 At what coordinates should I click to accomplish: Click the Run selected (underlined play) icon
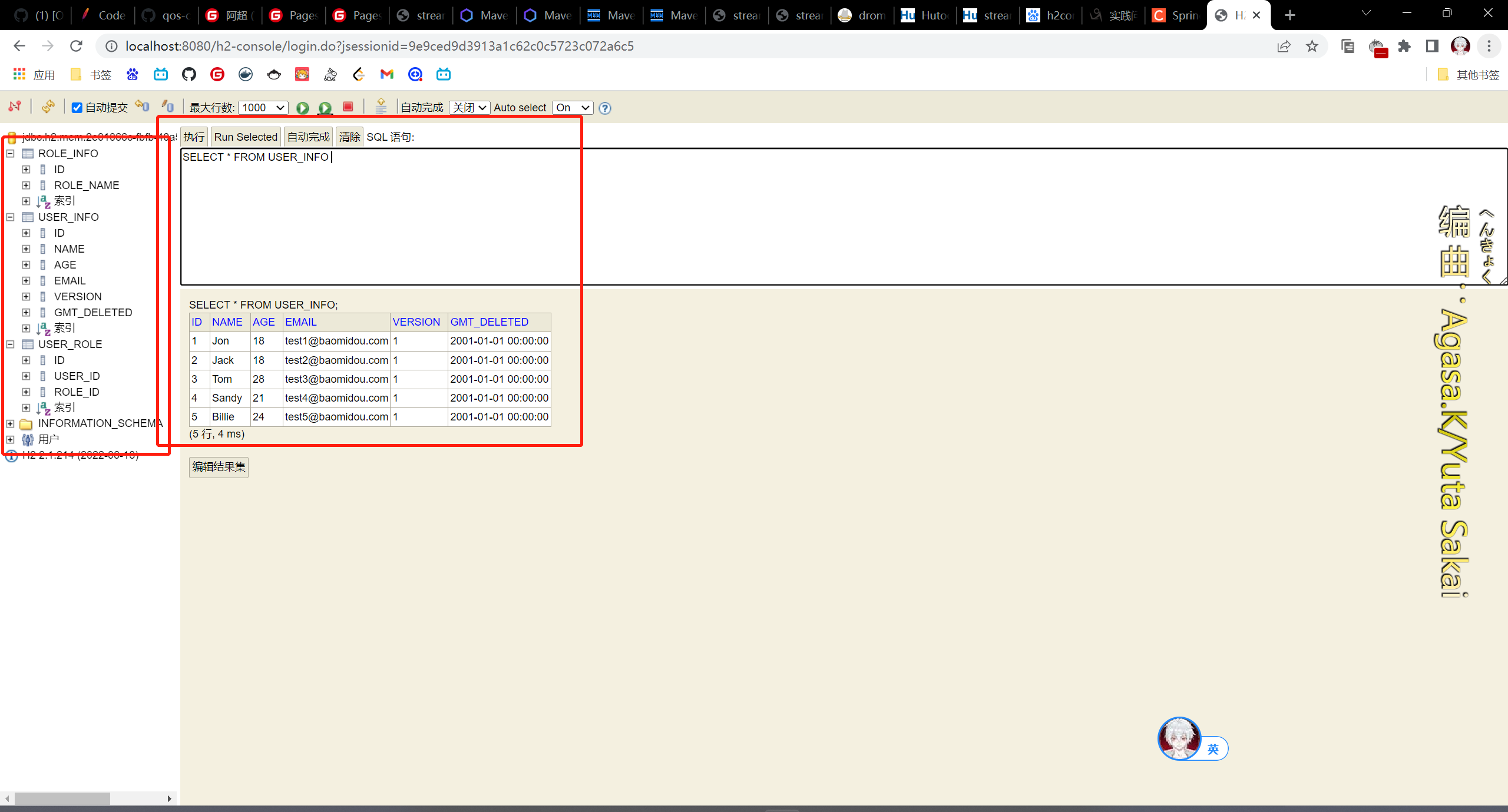pos(325,108)
